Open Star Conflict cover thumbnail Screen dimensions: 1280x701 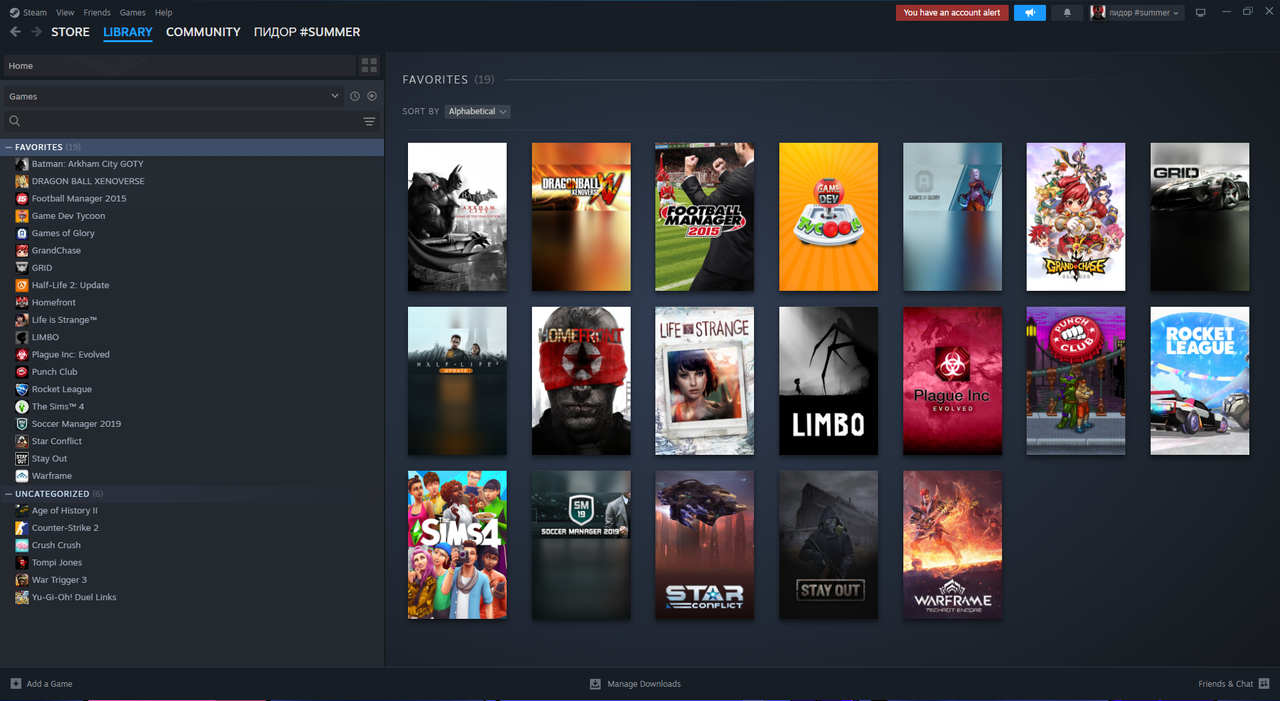(x=704, y=545)
